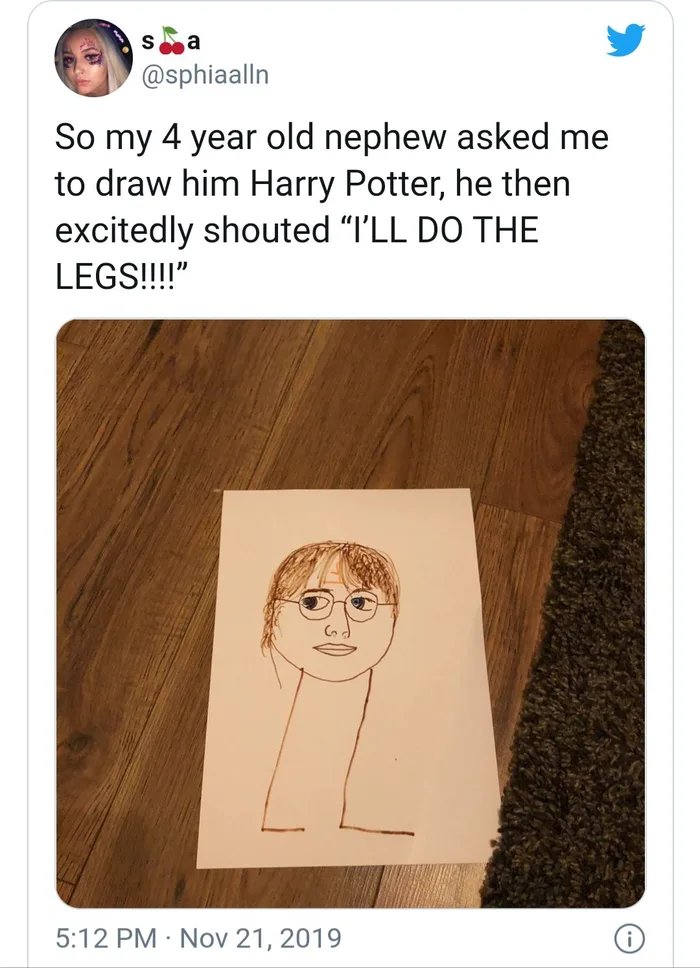Click the word 'excitedly' in tweet
Viewport: 700px width, 968px height.
123,230
